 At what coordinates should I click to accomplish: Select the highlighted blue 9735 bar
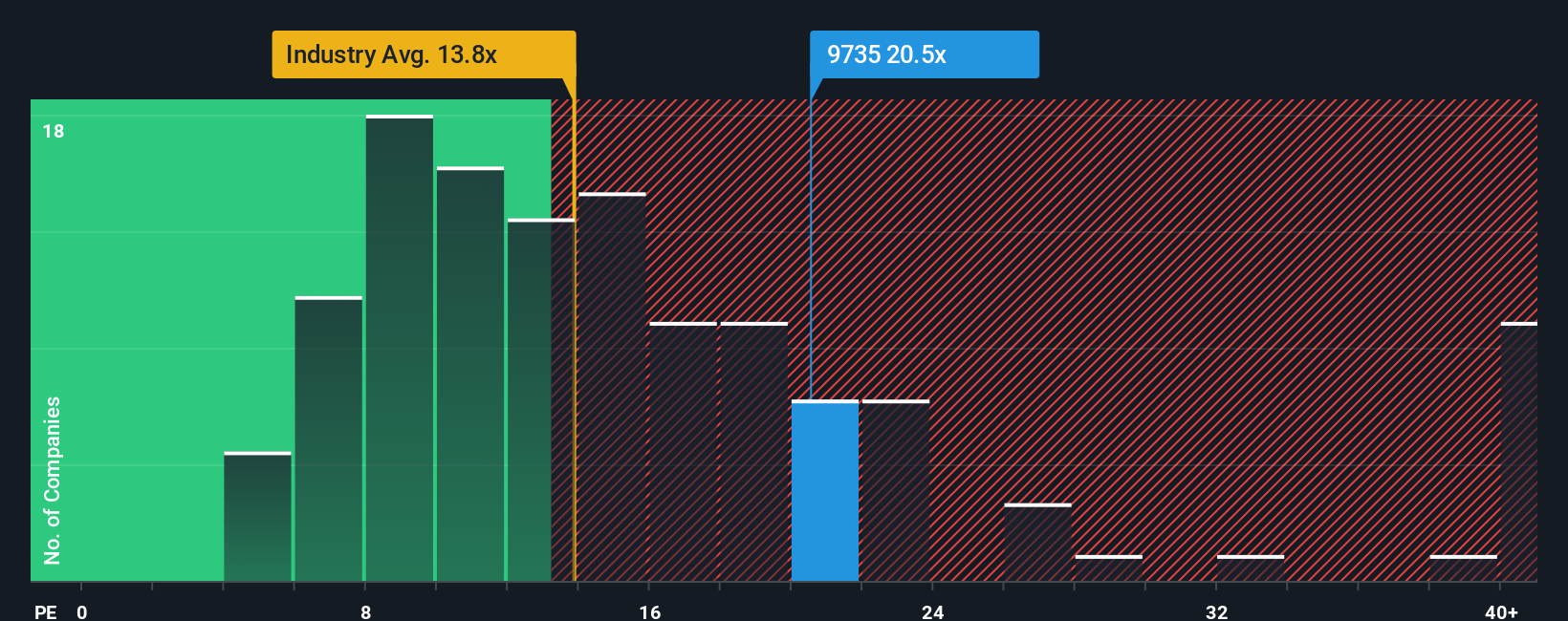point(825,491)
